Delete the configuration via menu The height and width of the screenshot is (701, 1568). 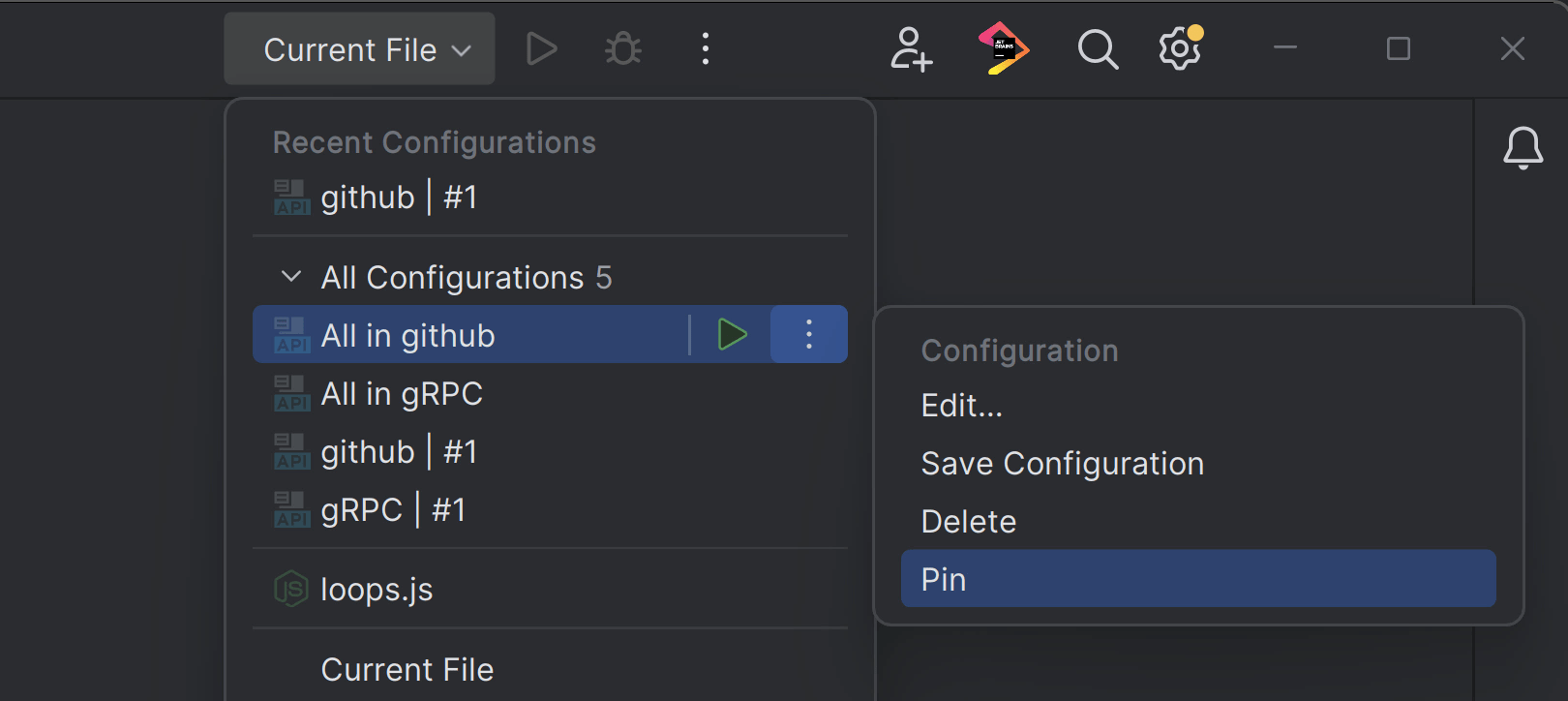(968, 522)
